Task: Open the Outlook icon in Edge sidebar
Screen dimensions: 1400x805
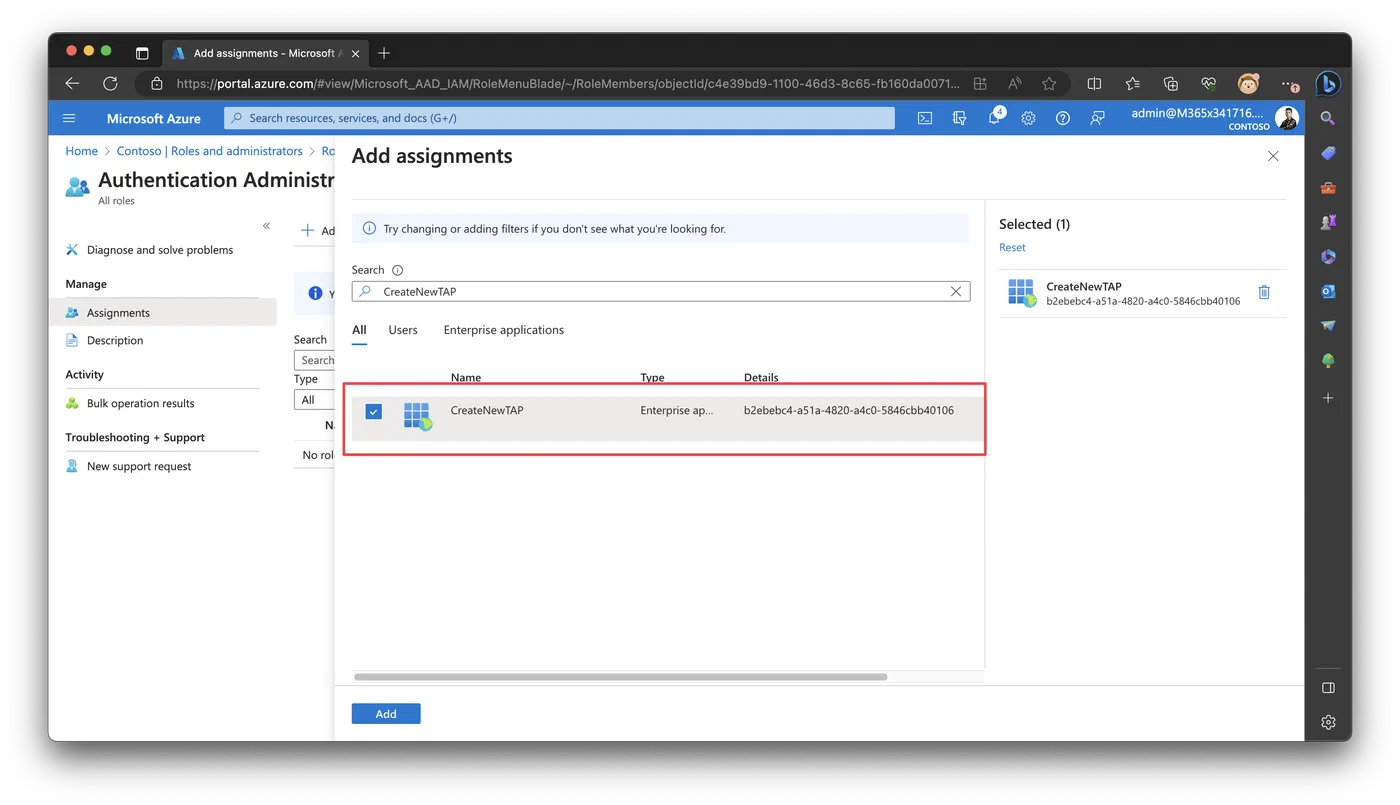Action: (1328, 291)
